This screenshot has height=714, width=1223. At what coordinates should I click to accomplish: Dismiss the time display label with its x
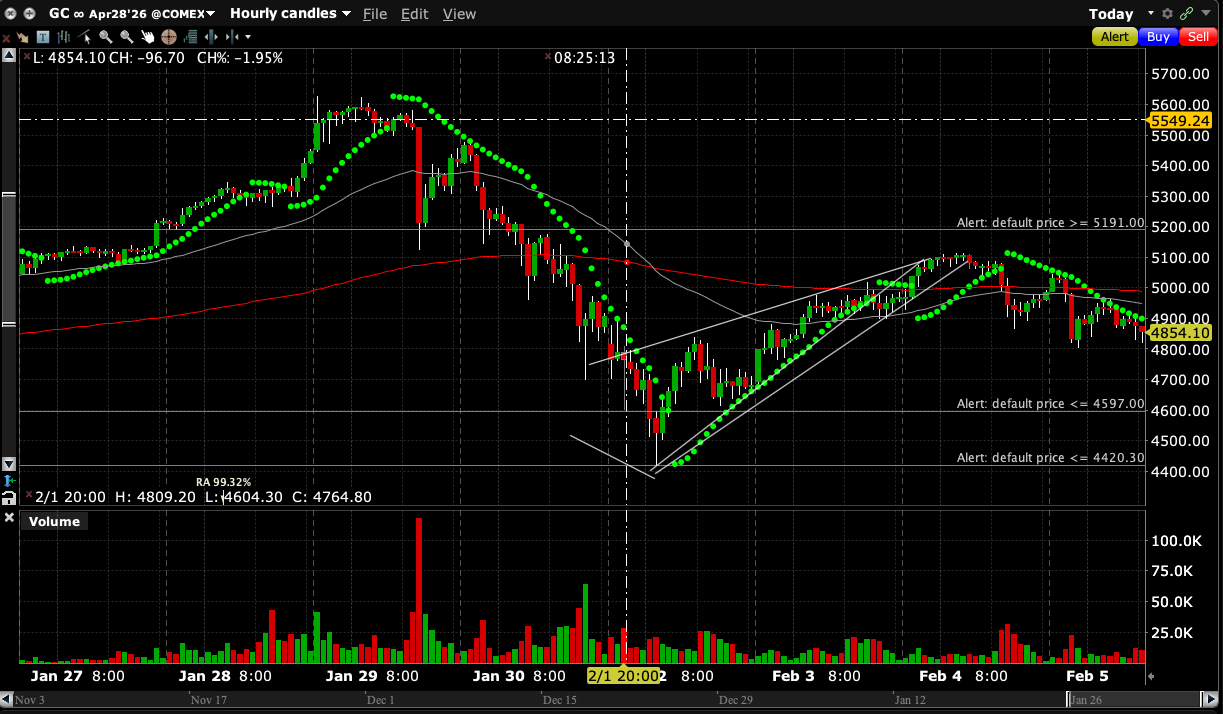(x=547, y=58)
